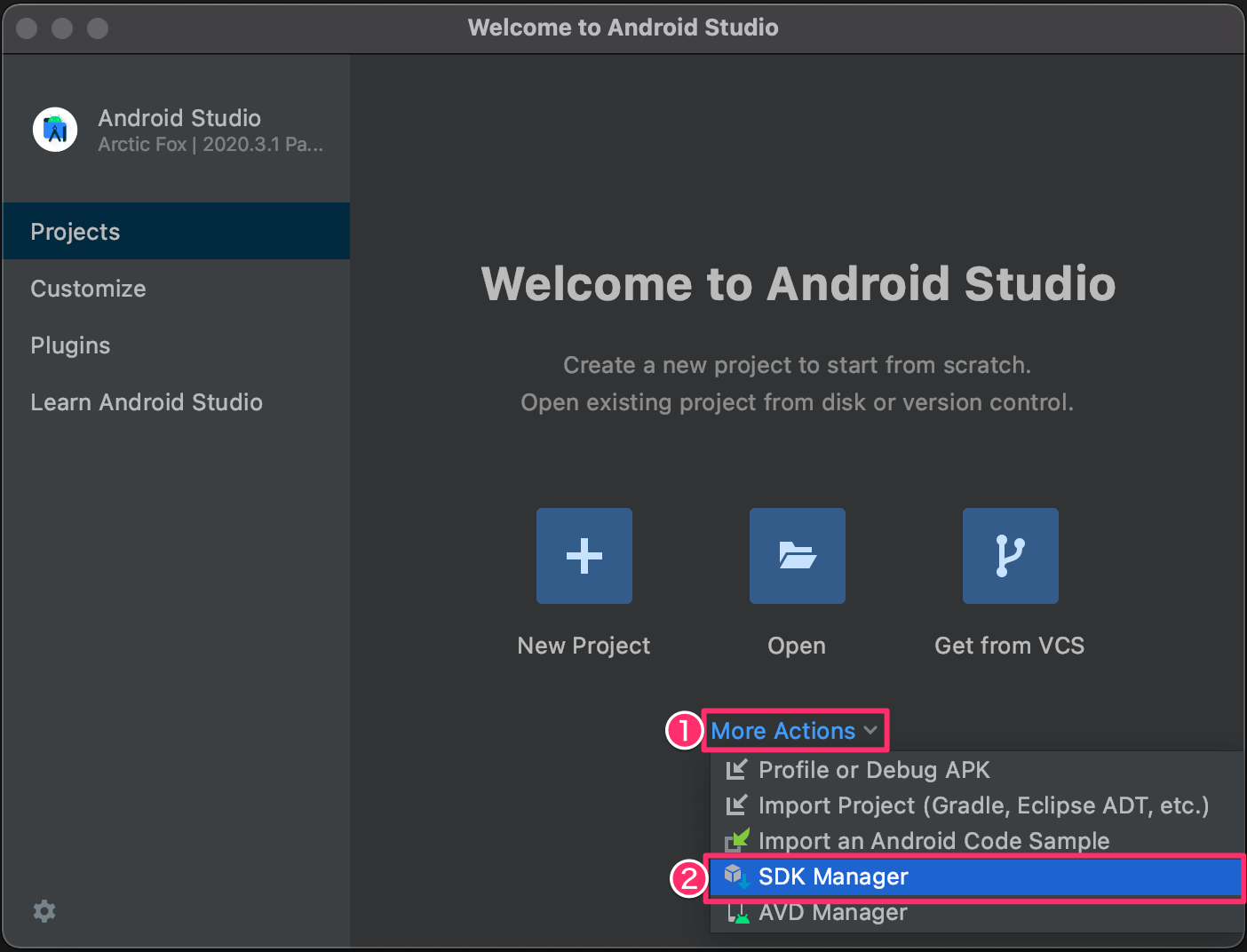Click the Android Studio name in sidebar
The image size is (1247, 952).
(x=179, y=118)
